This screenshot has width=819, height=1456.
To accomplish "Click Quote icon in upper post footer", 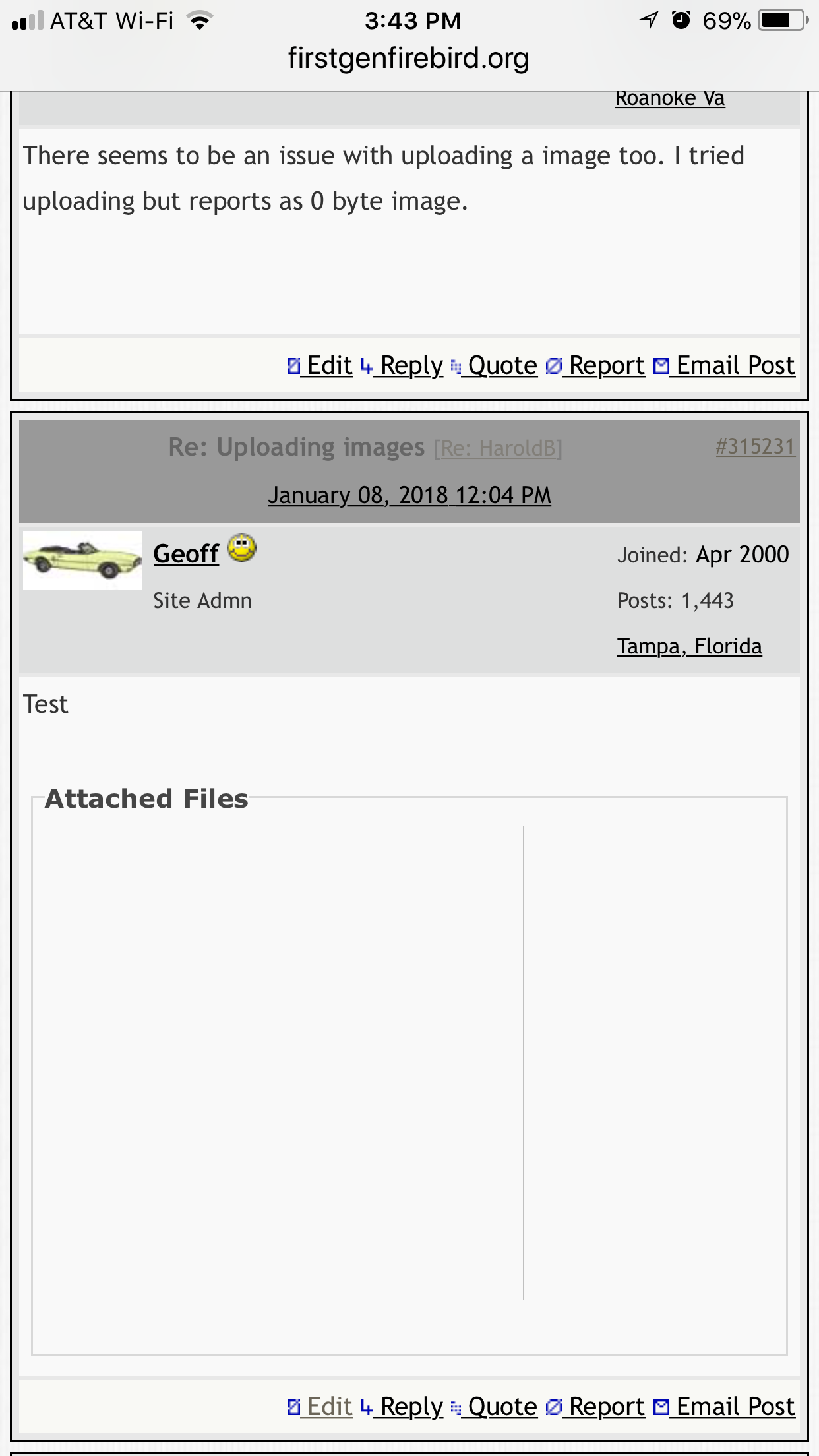I will (x=456, y=367).
